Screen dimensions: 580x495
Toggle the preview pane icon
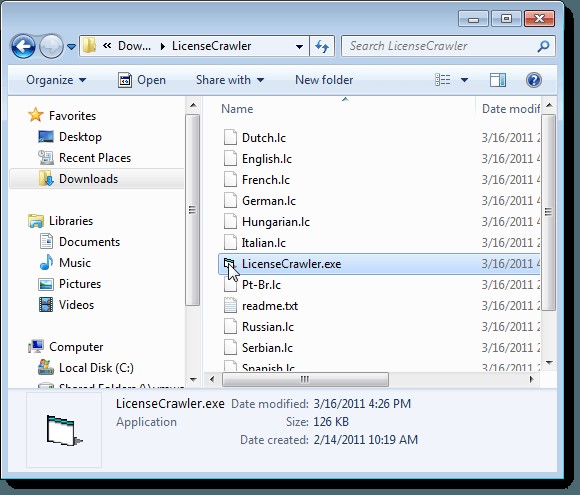click(x=498, y=80)
